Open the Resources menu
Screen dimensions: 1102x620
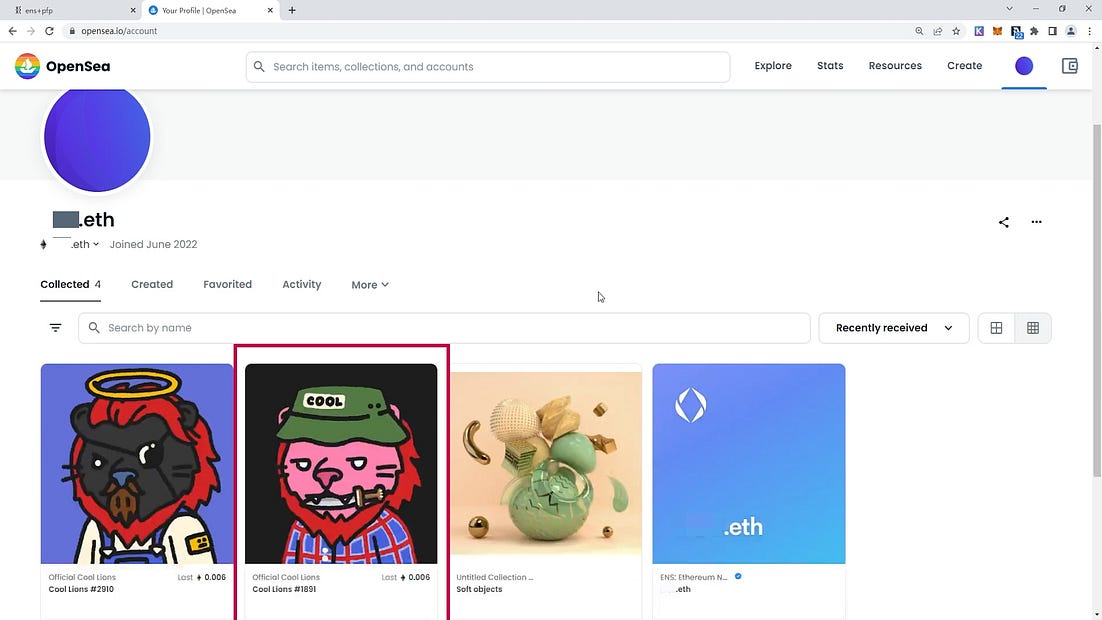(x=895, y=65)
